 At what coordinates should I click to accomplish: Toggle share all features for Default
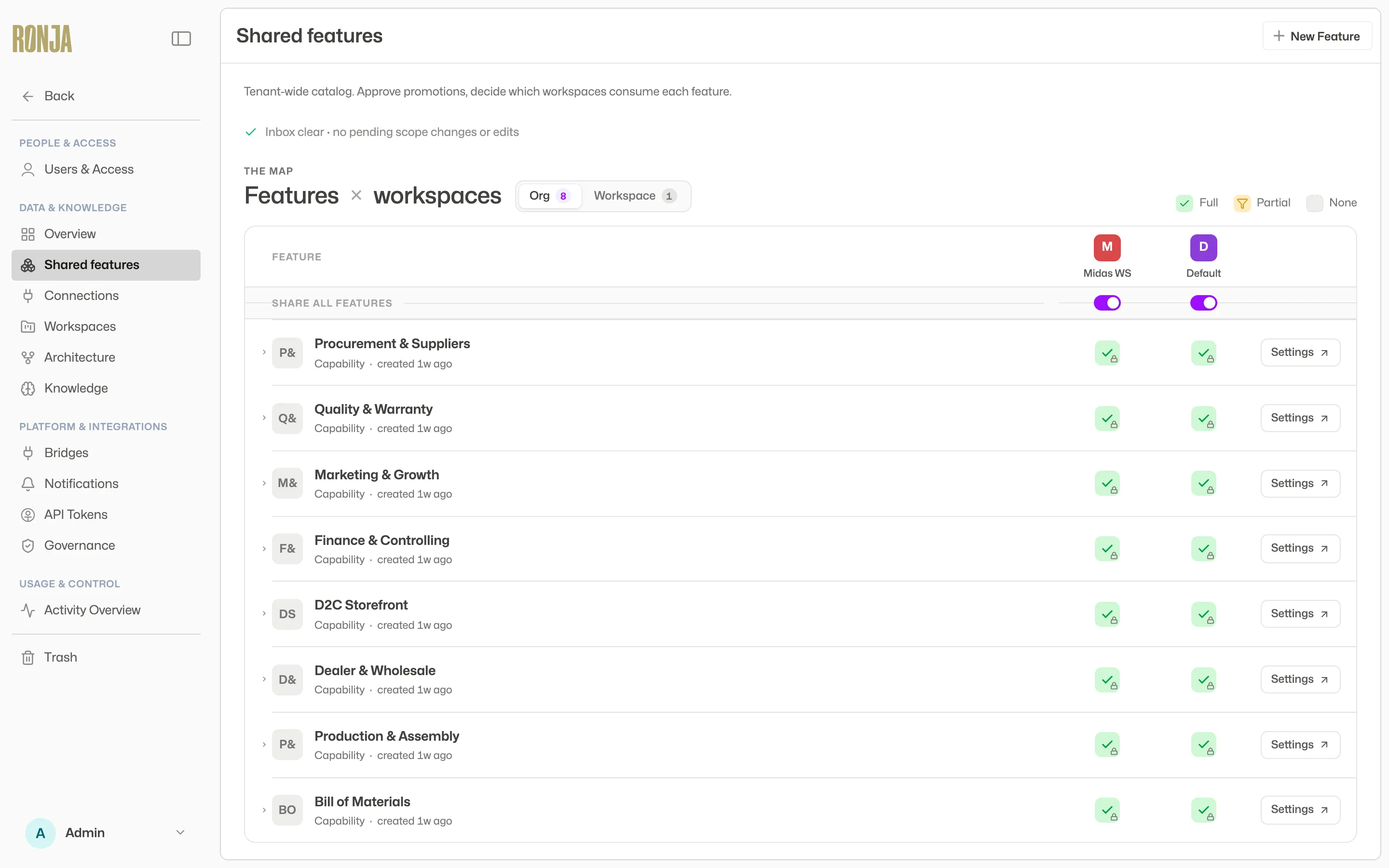(x=1204, y=303)
